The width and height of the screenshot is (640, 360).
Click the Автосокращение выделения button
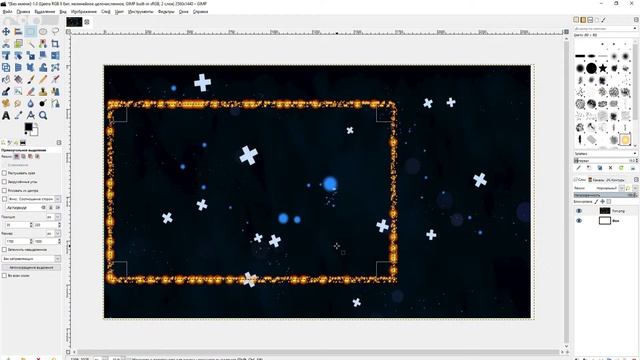31,267
